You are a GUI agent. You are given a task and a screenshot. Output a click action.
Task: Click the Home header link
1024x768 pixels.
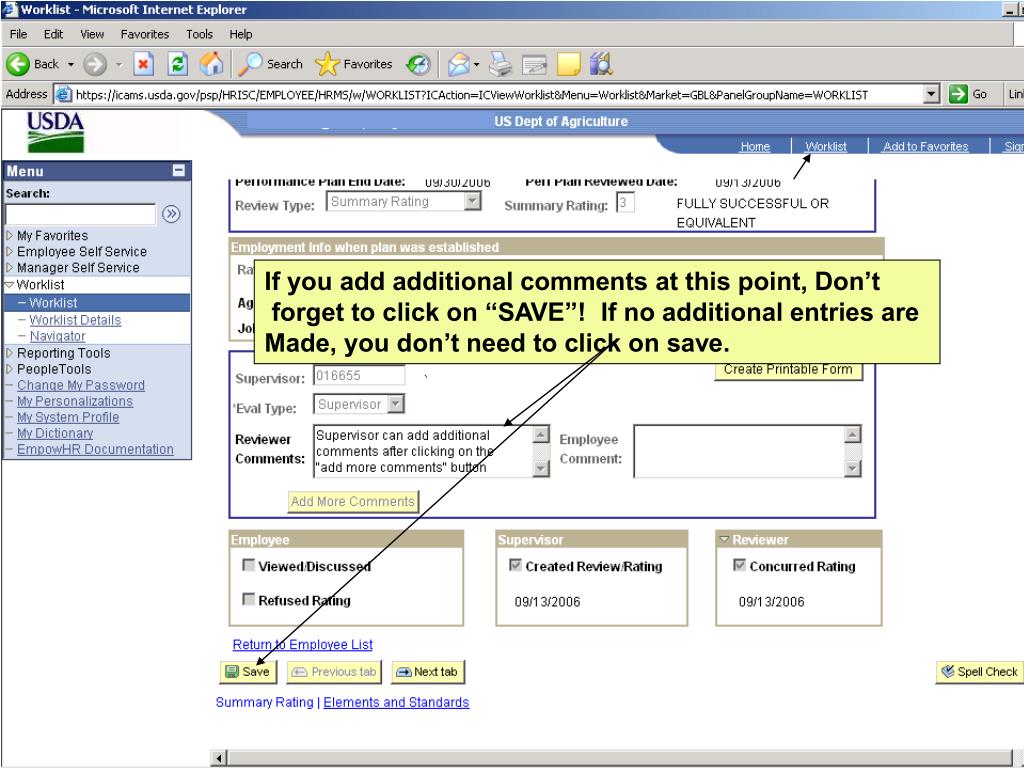(755, 146)
